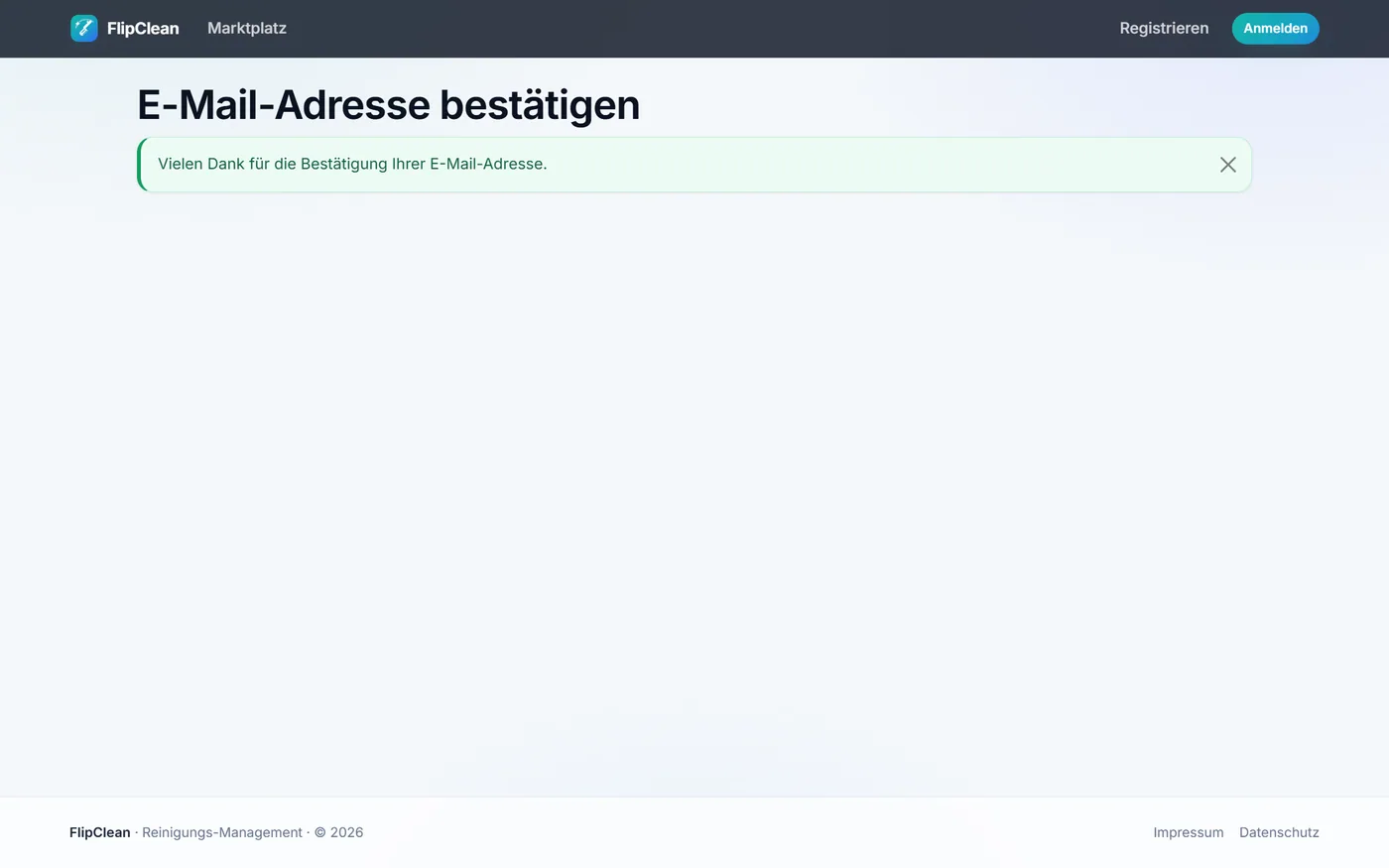The height and width of the screenshot is (868, 1389).
Task: Click the footer text 'Reinigungs-Management'
Action: [222, 832]
